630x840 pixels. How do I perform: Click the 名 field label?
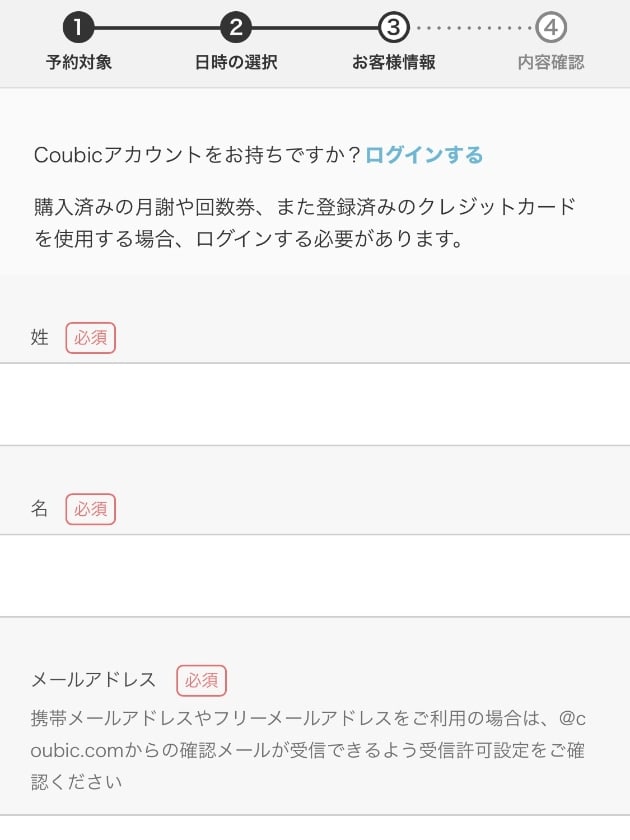click(x=40, y=509)
